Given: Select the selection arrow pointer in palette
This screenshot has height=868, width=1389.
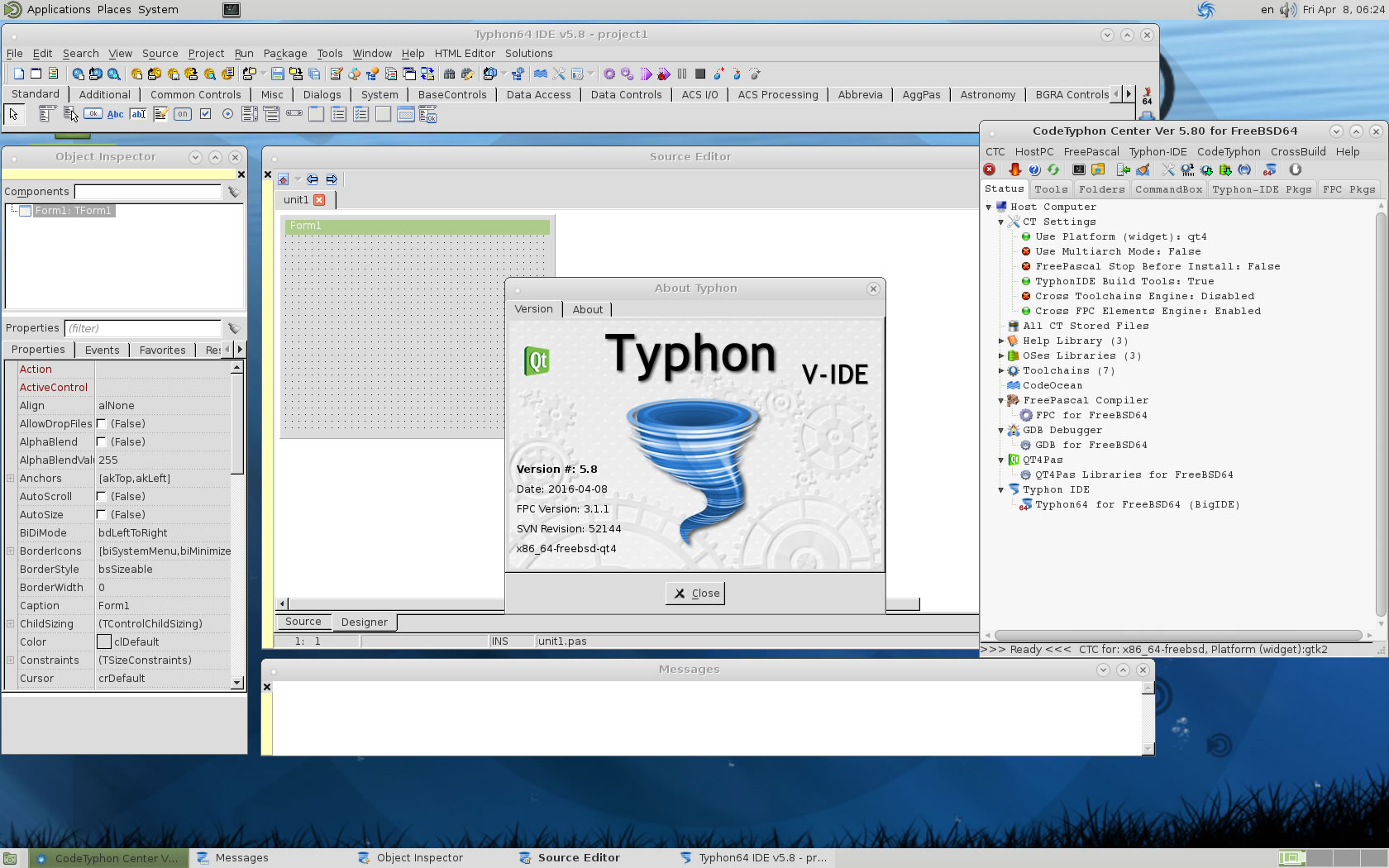Looking at the screenshot, I should point(14,114).
